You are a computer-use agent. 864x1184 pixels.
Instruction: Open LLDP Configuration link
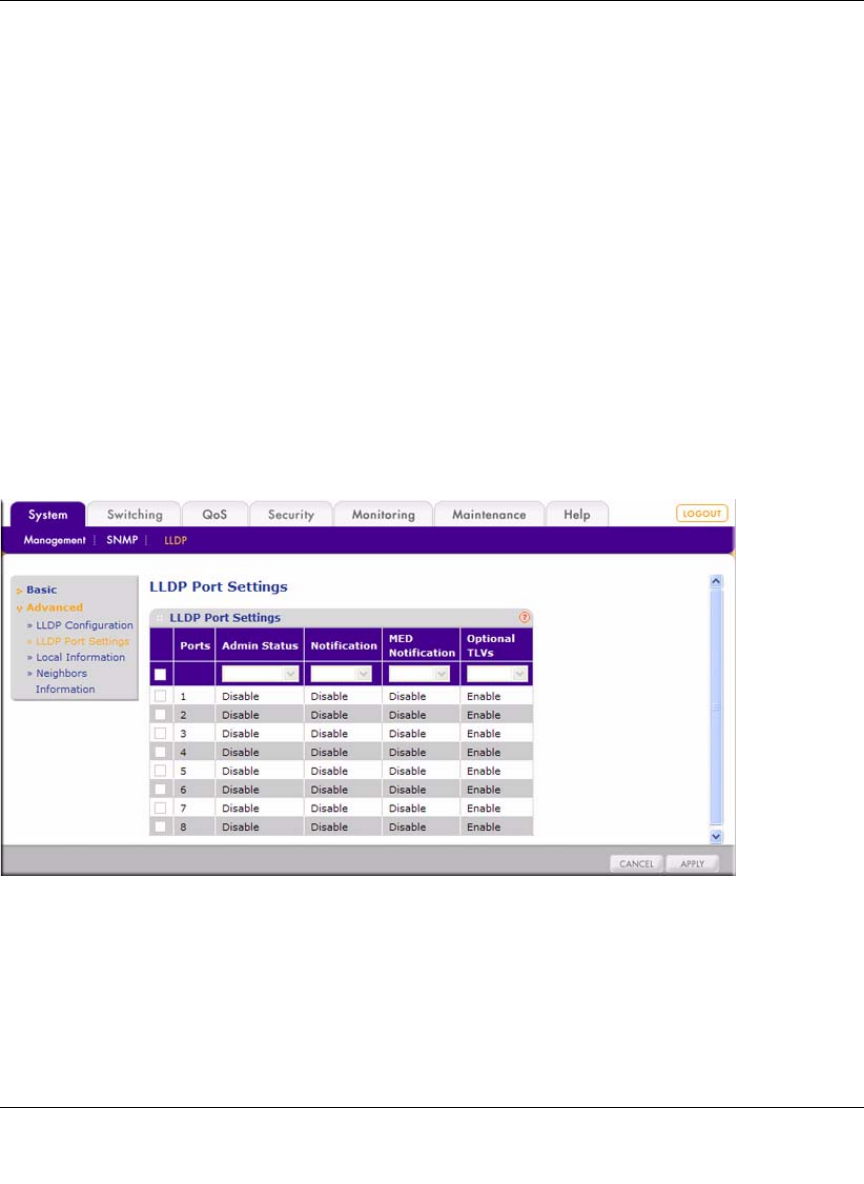[85, 625]
